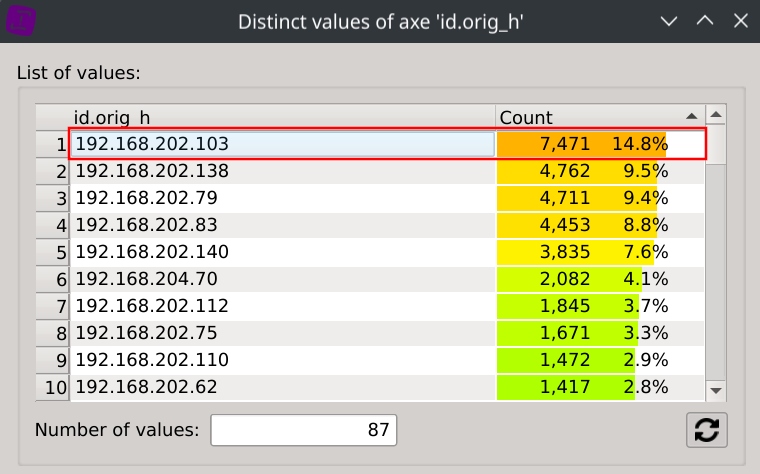
Task: Click row header number 7
Action: [52, 306]
